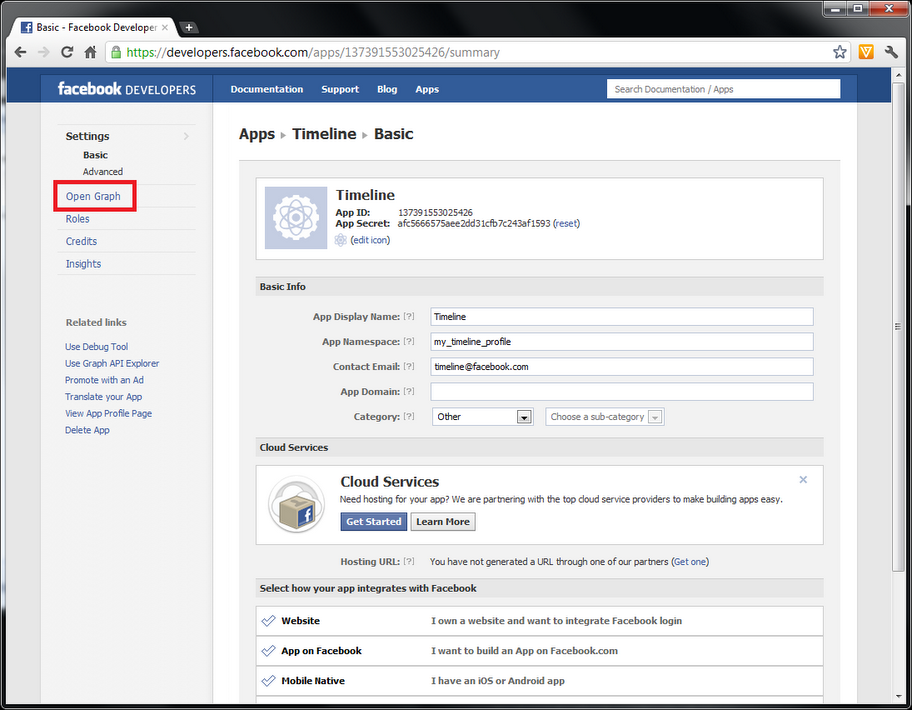The width and height of the screenshot is (912, 710).
Task: Open View App Profile Page link
Action: [x=108, y=413]
